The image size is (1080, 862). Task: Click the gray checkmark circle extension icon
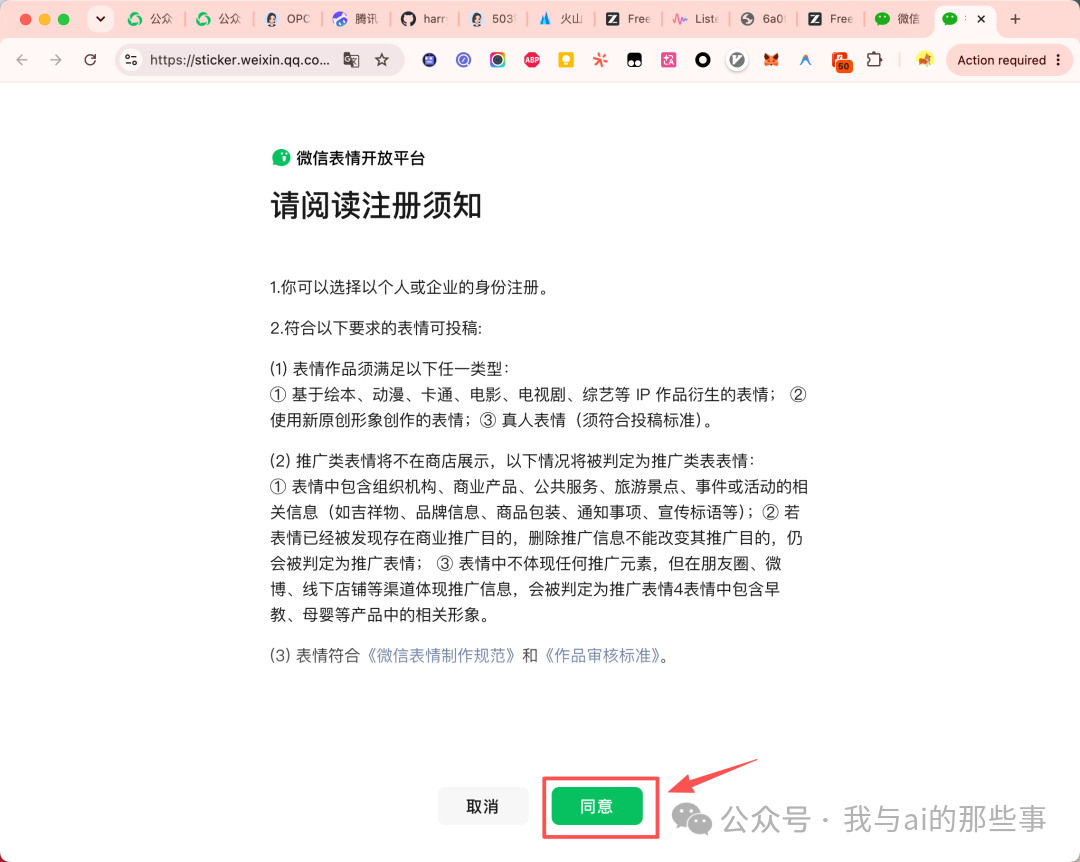[x=737, y=60]
